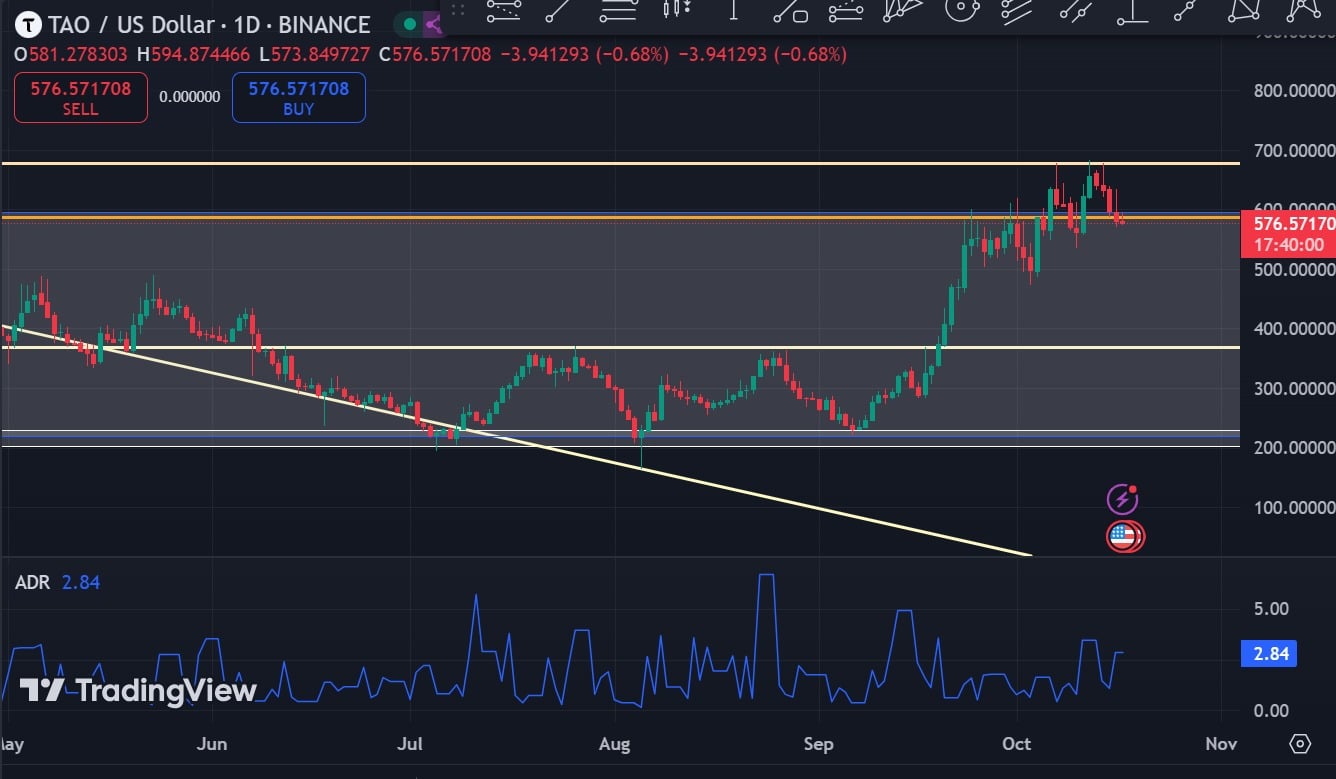Image resolution: width=1336 pixels, height=779 pixels.
Task: Click the Sep label on the time axis
Action: 819,744
